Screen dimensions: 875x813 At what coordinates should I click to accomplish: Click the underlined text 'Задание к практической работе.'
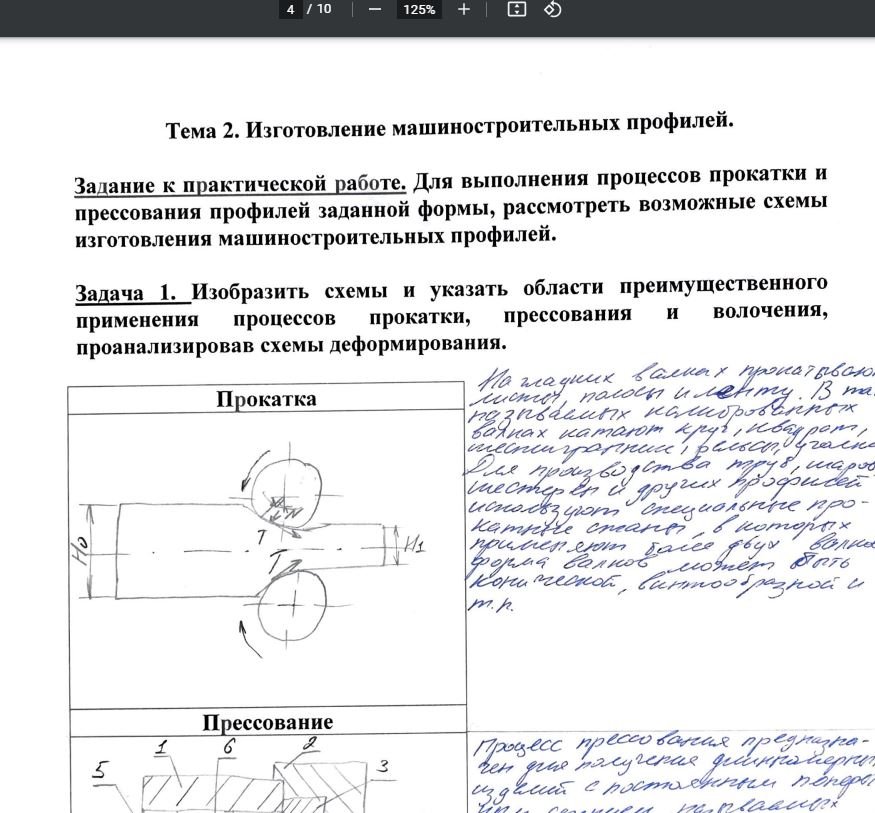pyautogui.click(x=241, y=184)
